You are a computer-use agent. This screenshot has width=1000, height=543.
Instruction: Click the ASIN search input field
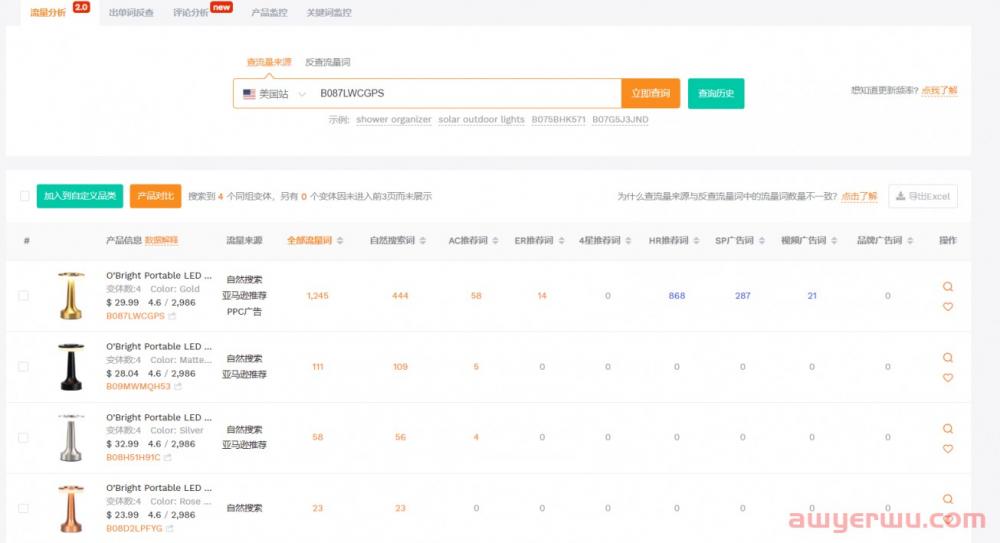click(465, 94)
